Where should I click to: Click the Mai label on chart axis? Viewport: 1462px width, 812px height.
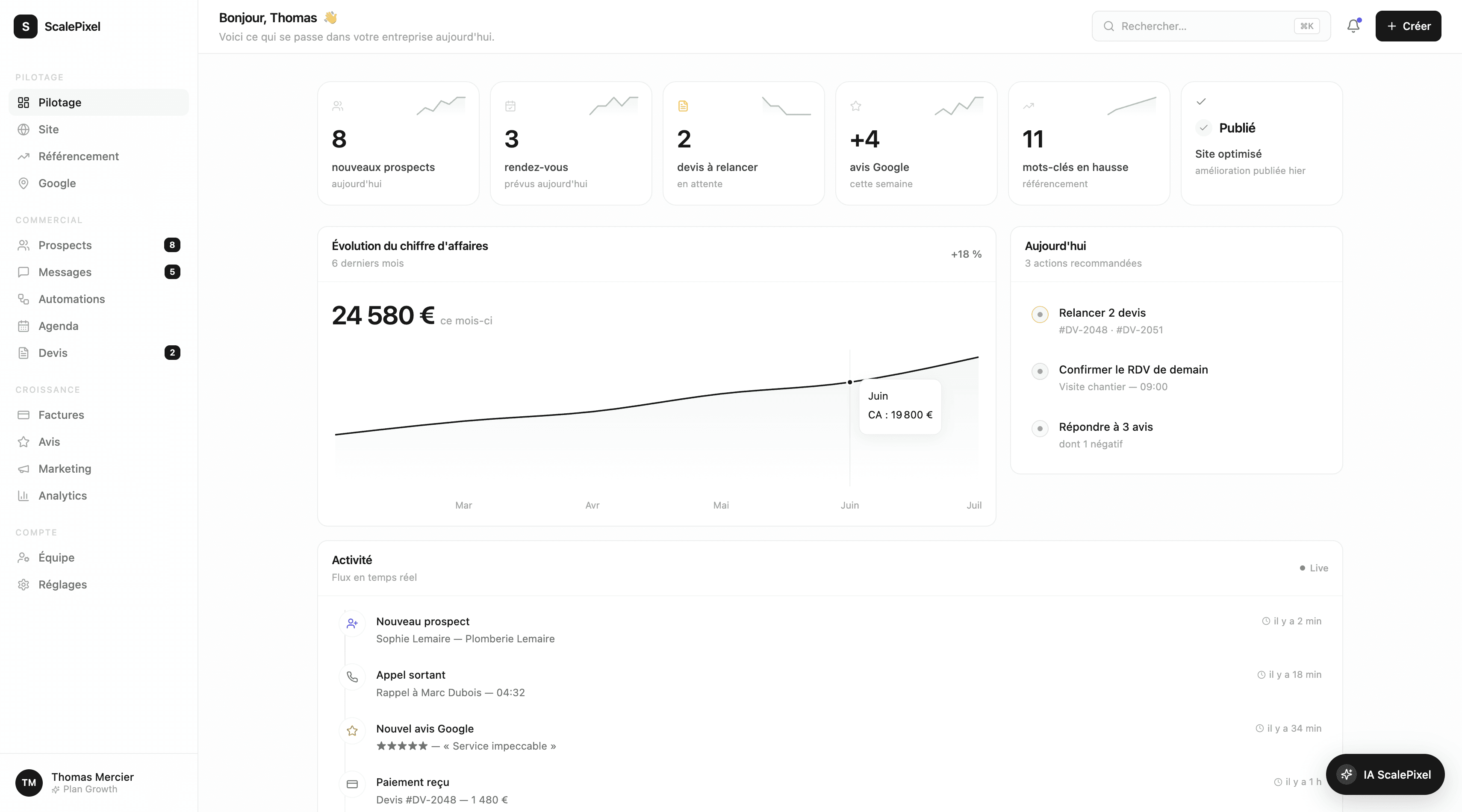pos(721,506)
